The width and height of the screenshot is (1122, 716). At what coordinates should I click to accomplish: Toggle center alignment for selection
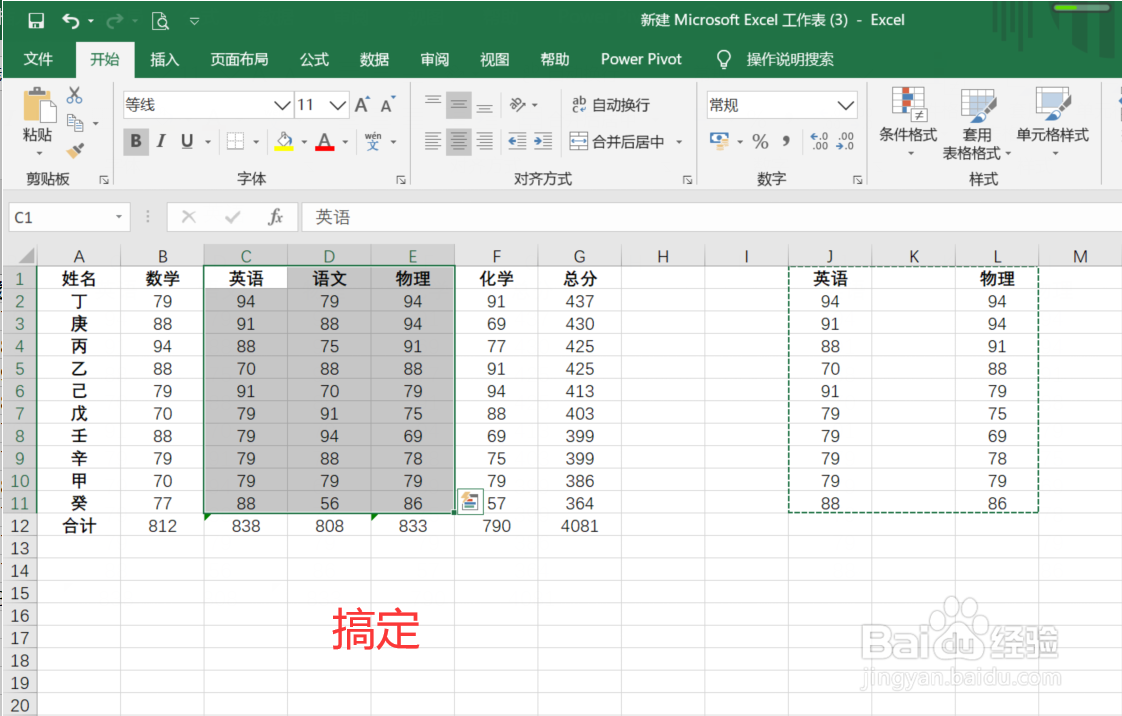click(x=458, y=141)
